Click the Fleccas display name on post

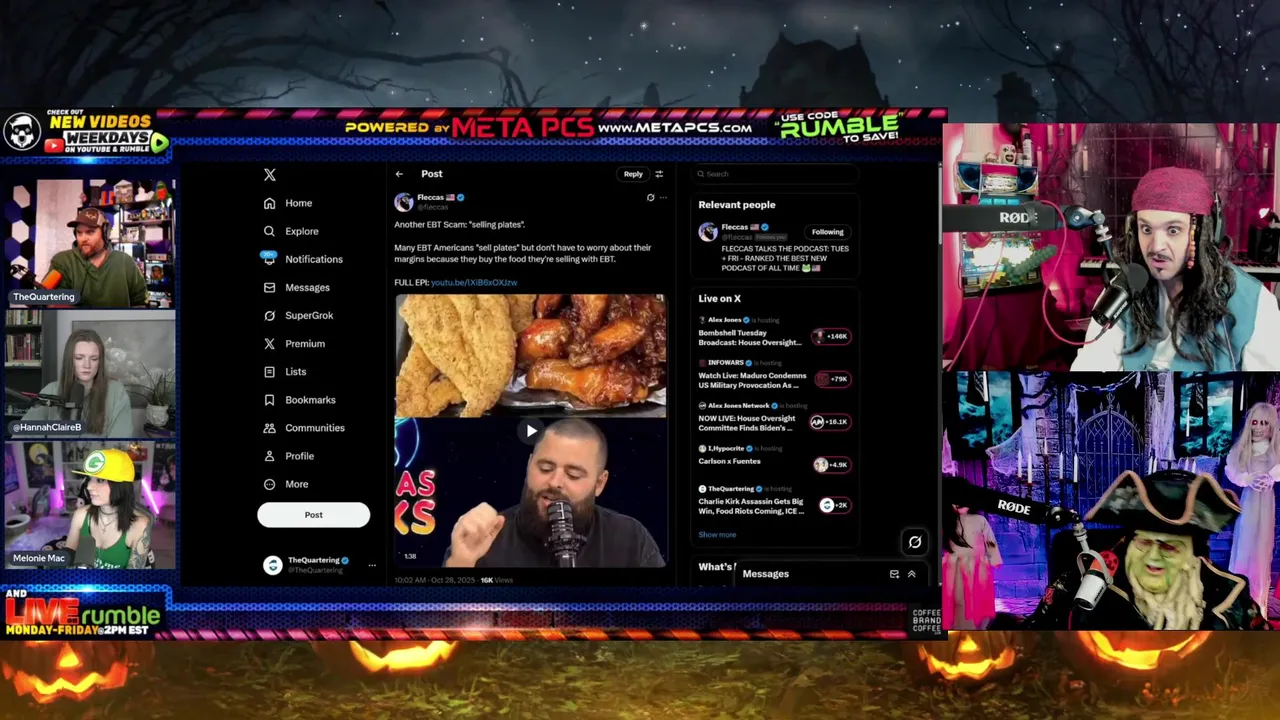pyautogui.click(x=430, y=197)
